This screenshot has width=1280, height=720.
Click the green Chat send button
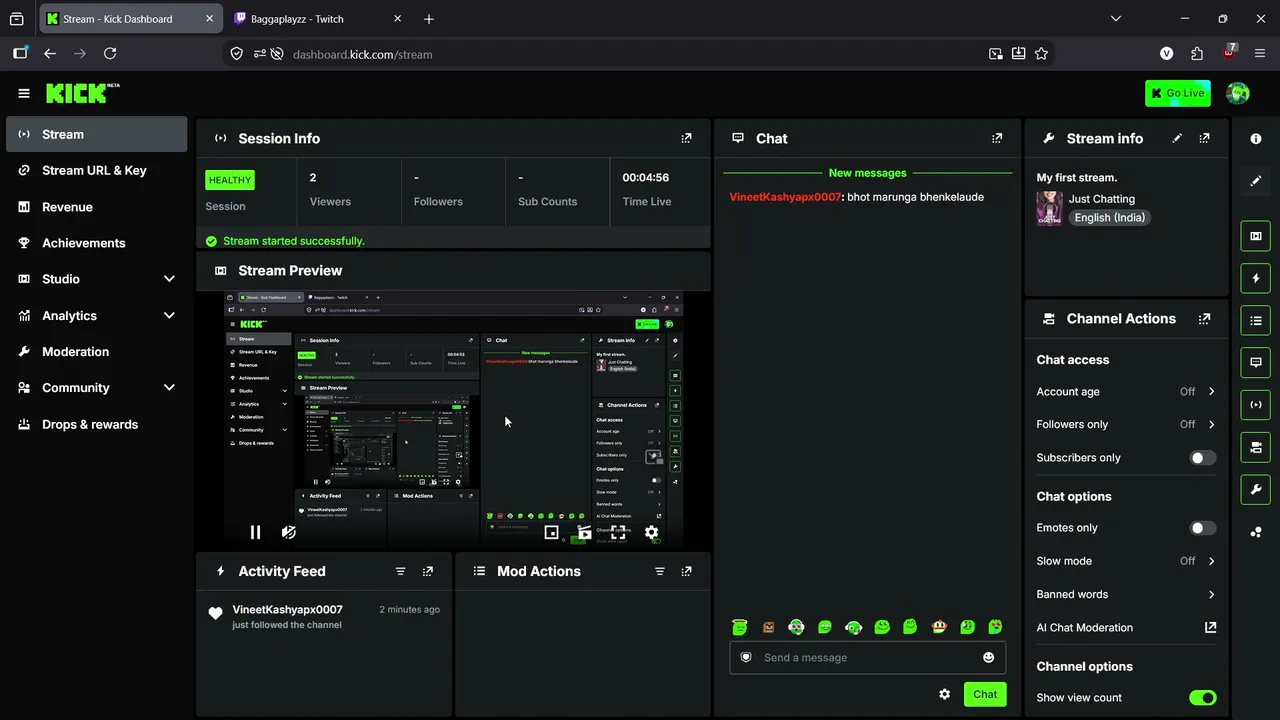coord(985,694)
